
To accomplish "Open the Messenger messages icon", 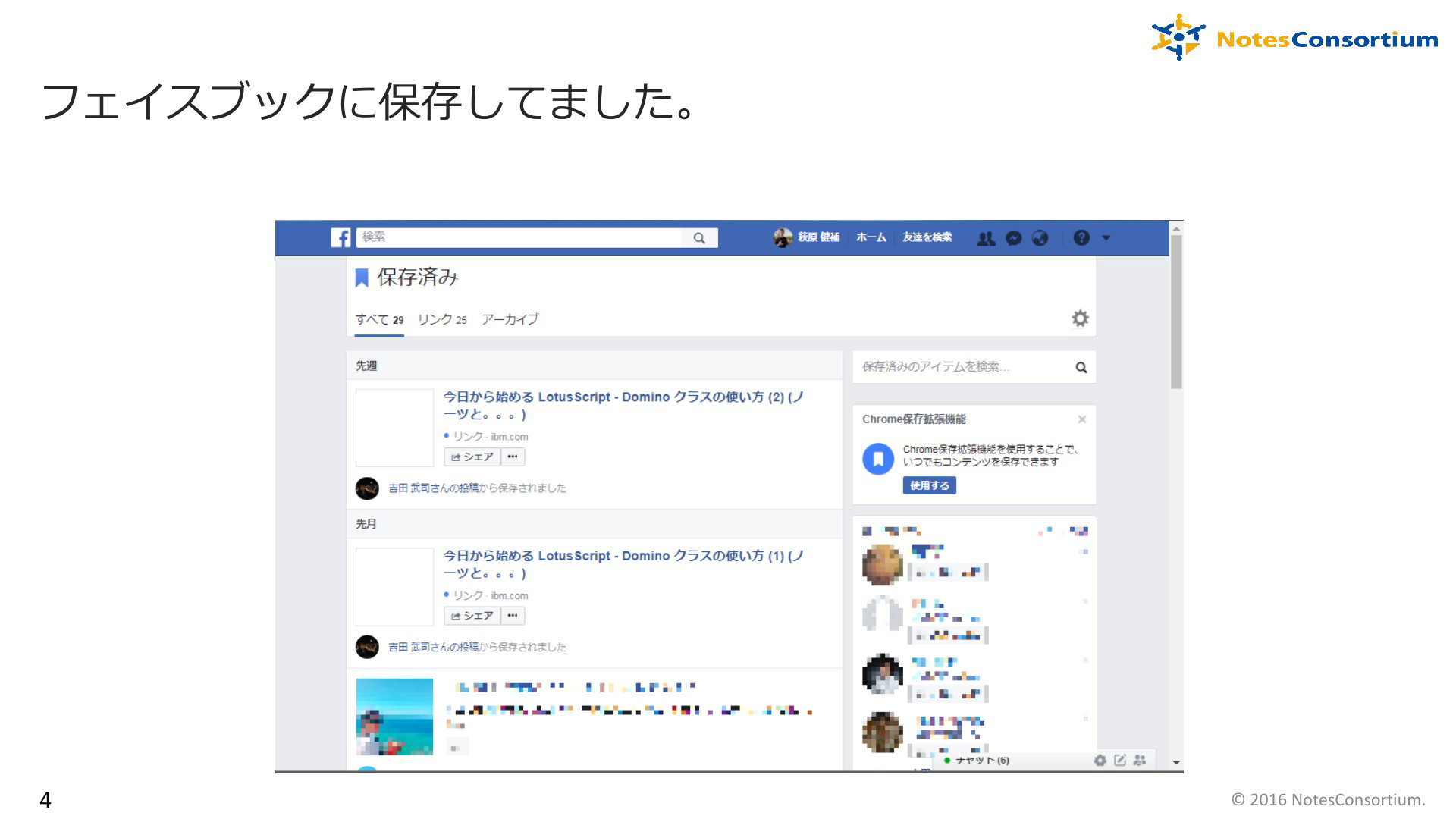I will coord(1013,238).
